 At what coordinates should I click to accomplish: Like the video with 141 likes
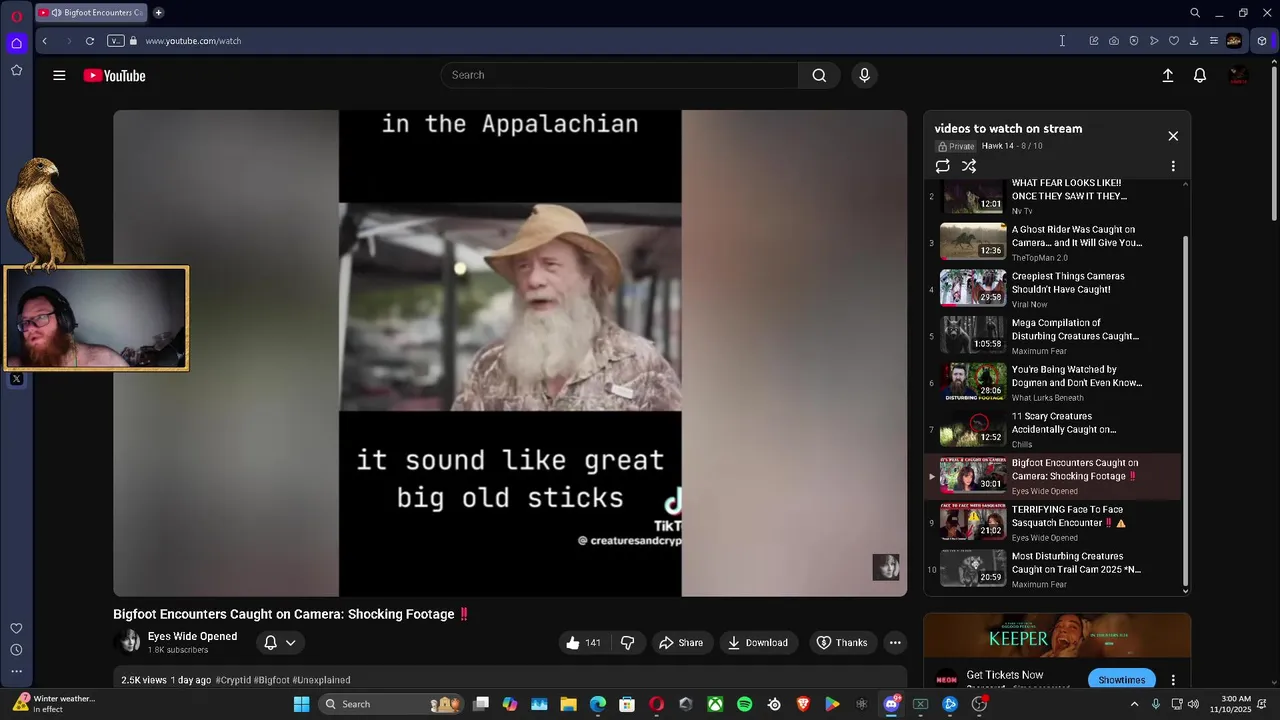click(583, 643)
